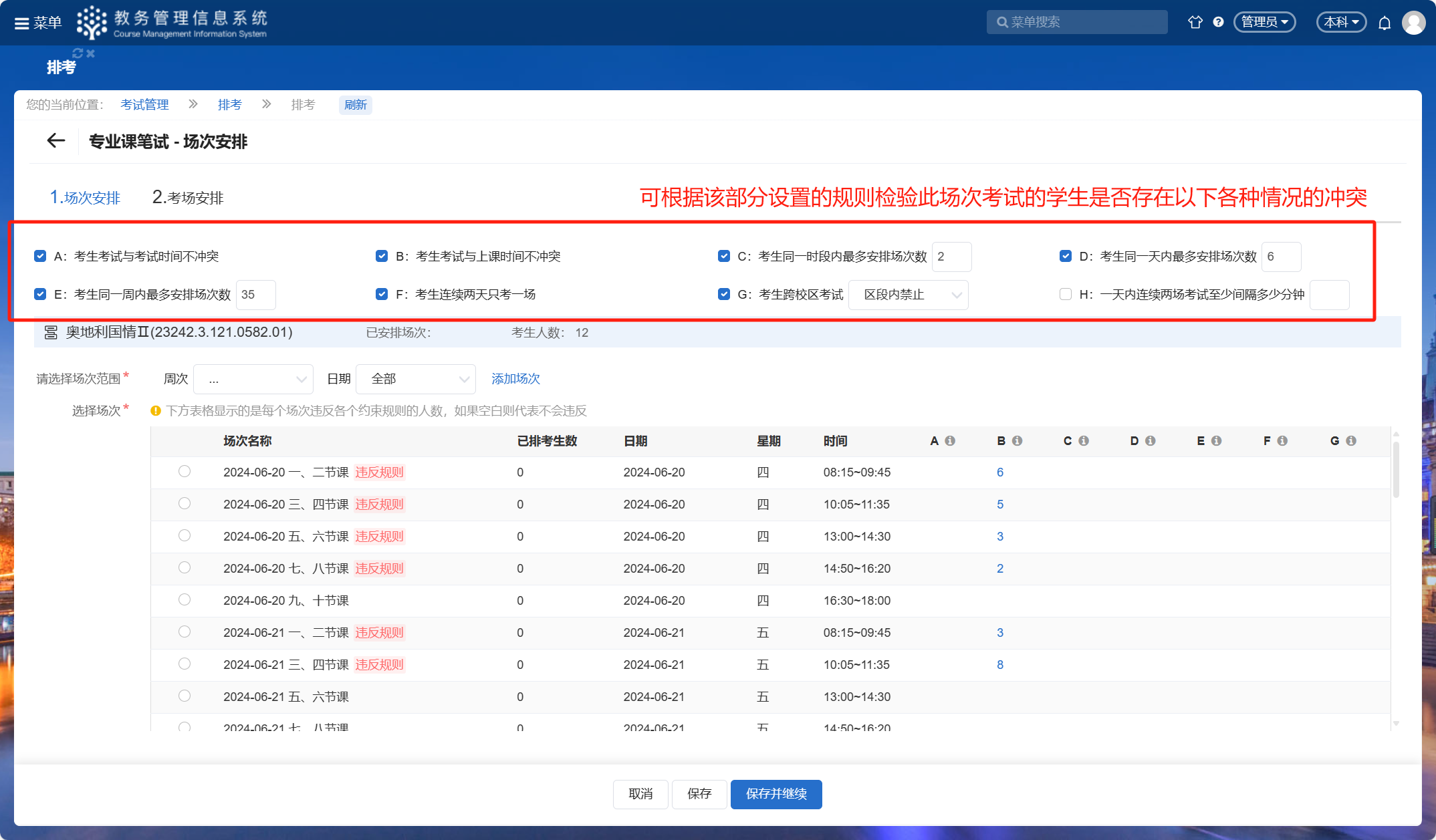
Task: Close the 排考 tab with x icon
Action: click(91, 53)
